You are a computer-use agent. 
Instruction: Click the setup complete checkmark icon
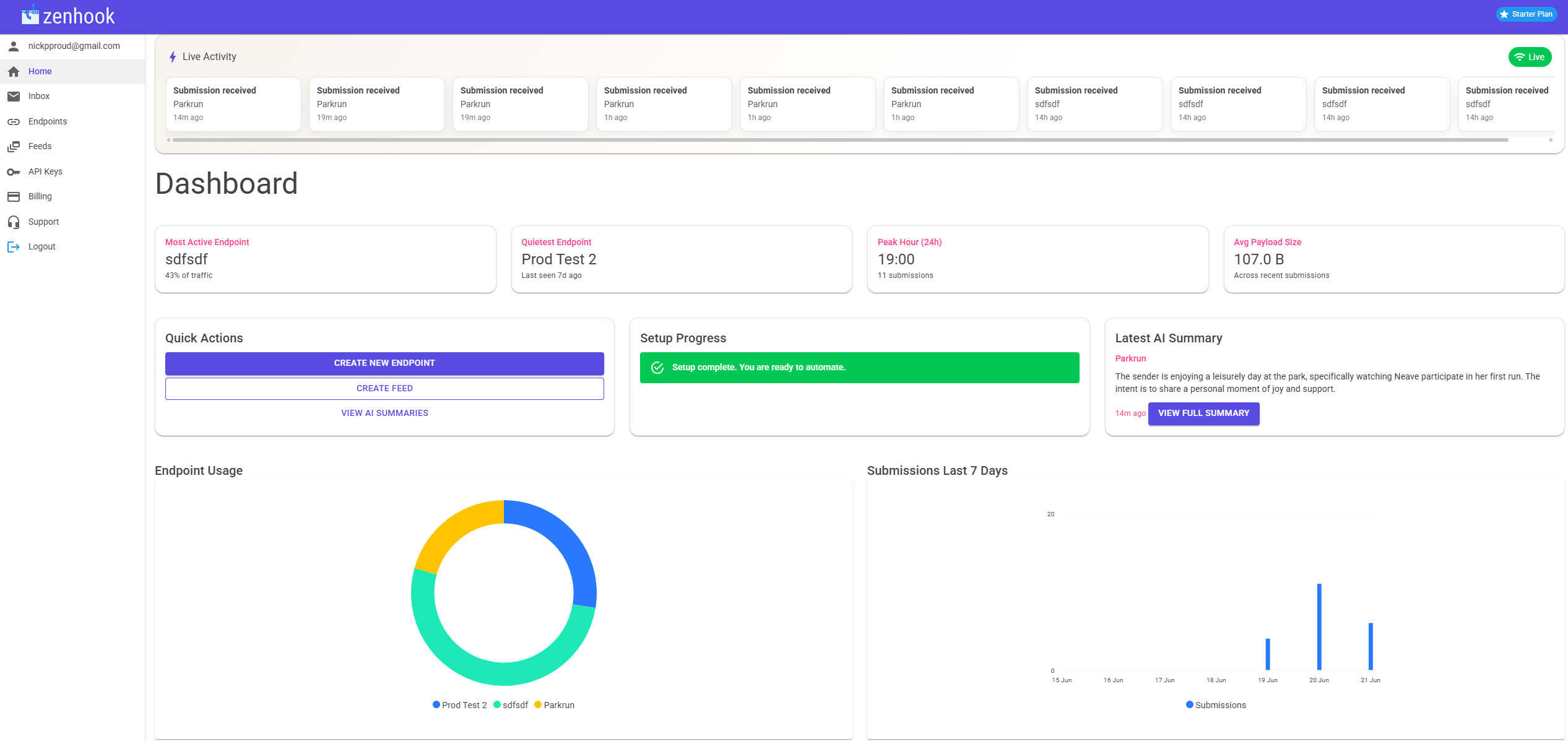(x=657, y=368)
